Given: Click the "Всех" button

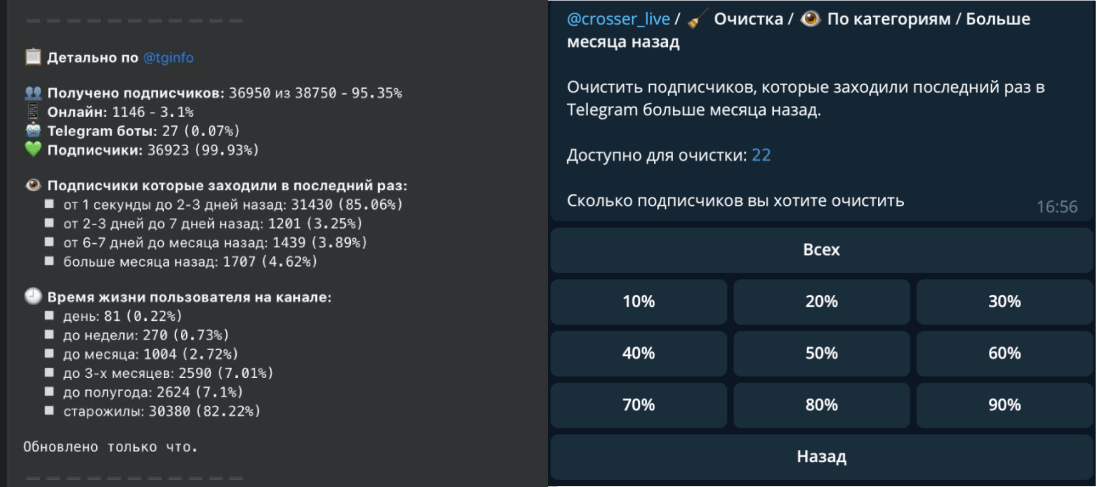Looking at the screenshot, I should (x=821, y=250).
